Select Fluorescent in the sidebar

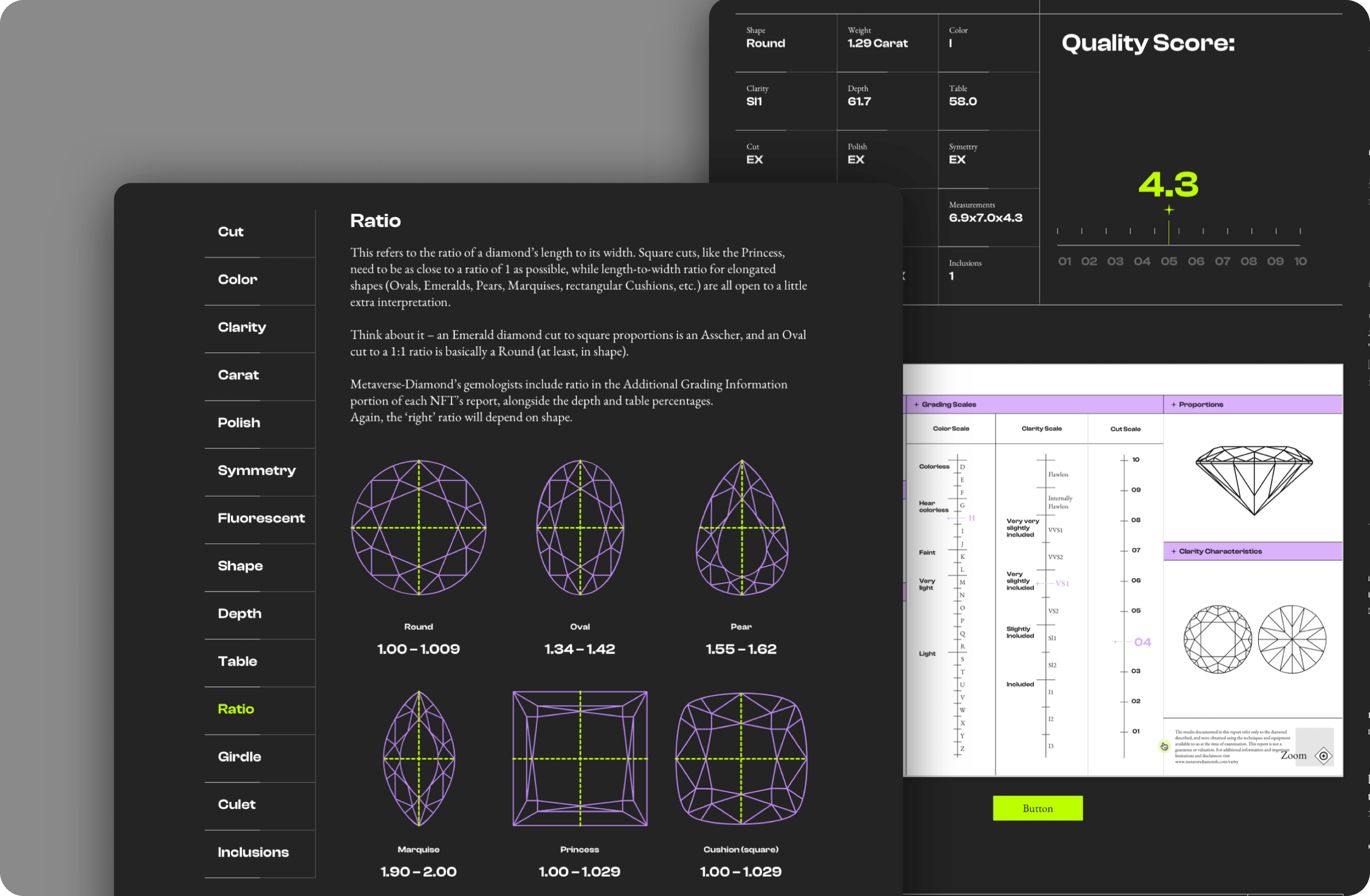click(261, 519)
